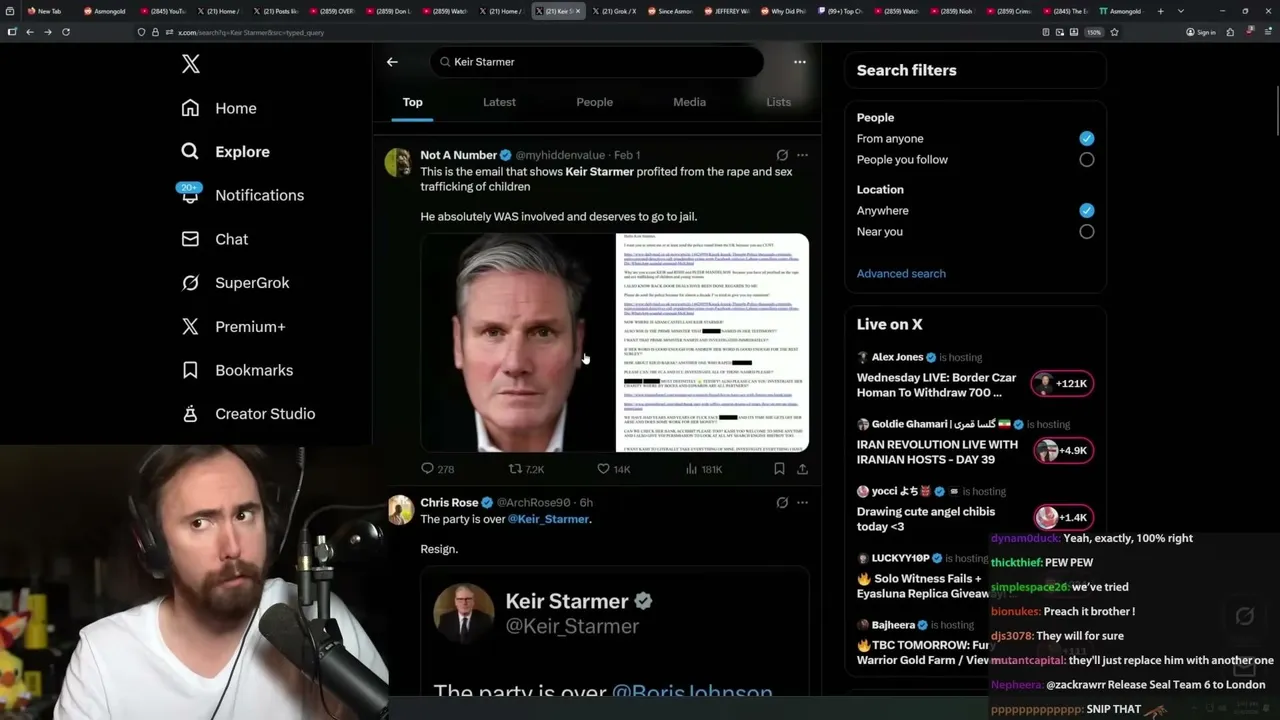This screenshot has width=1280, height=720.
Task: Switch to the People results tab
Action: [594, 102]
